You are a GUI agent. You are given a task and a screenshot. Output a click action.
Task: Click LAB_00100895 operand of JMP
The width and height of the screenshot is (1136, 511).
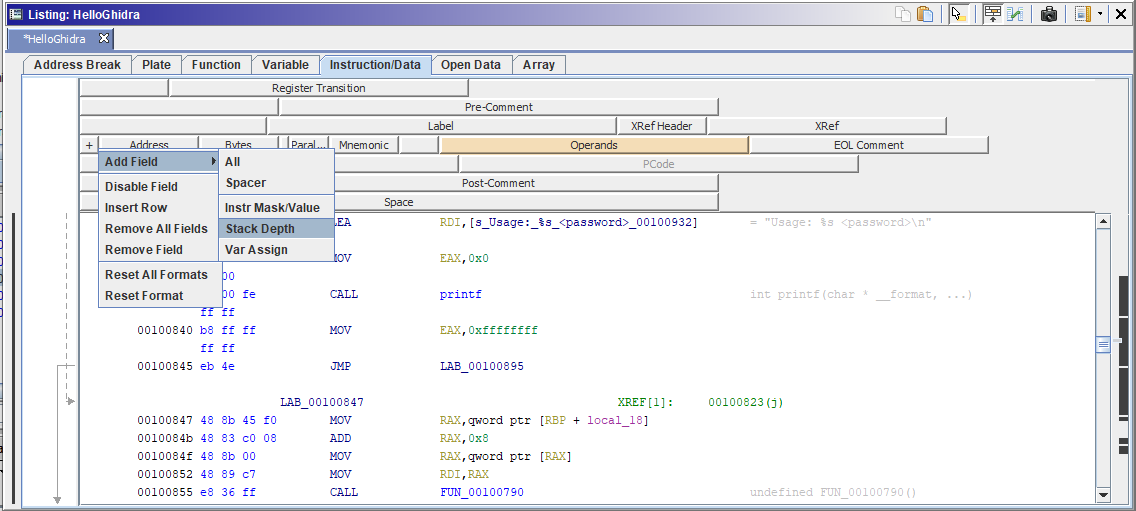point(482,366)
